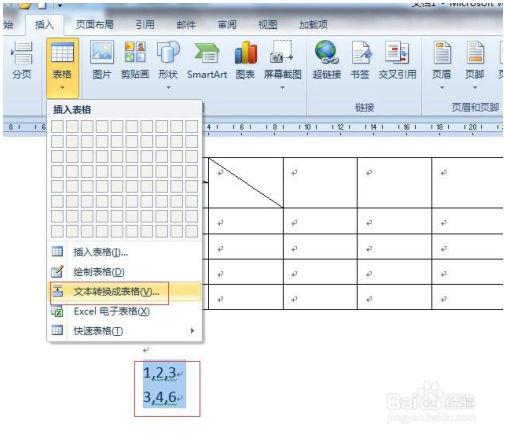This screenshot has height=438, width=506.
Task: Click the Chart (图表) icon
Action: pos(245,60)
